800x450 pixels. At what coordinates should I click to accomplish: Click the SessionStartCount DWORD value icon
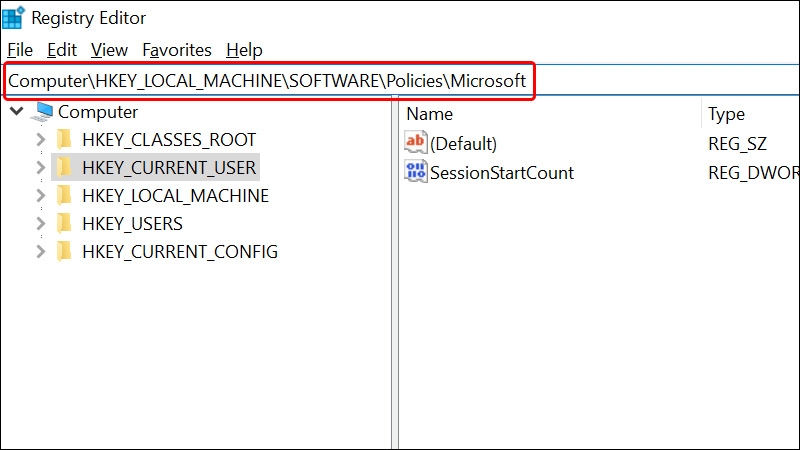pyautogui.click(x=416, y=172)
